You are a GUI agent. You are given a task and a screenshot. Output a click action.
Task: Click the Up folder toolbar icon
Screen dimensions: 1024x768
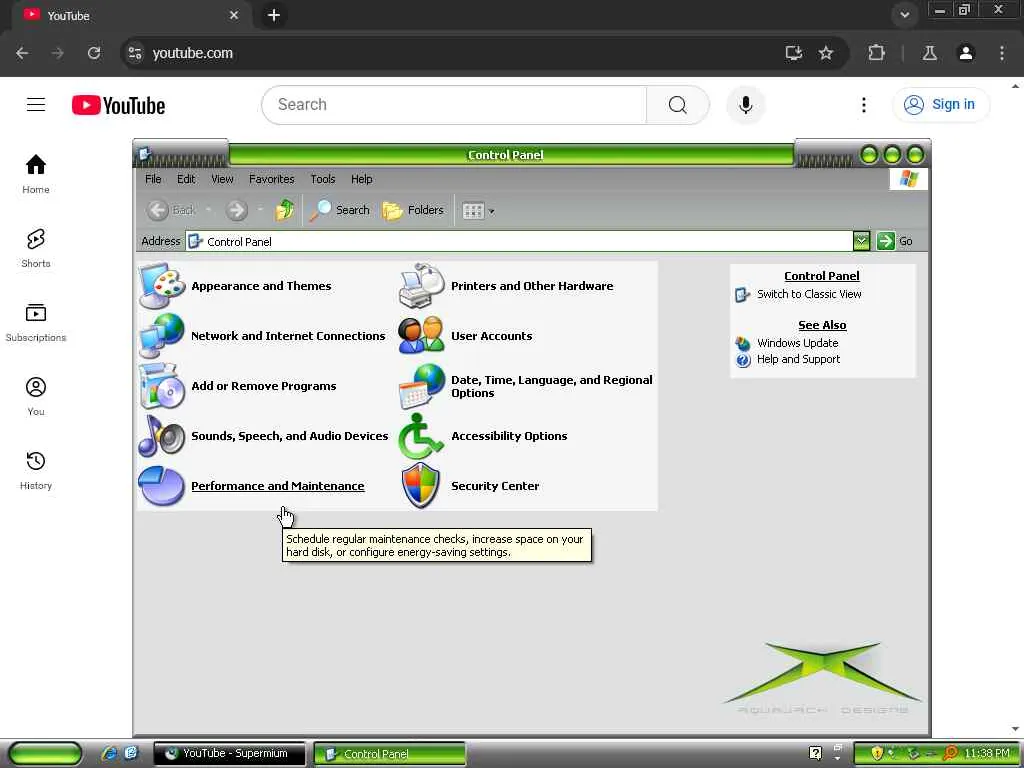click(284, 210)
